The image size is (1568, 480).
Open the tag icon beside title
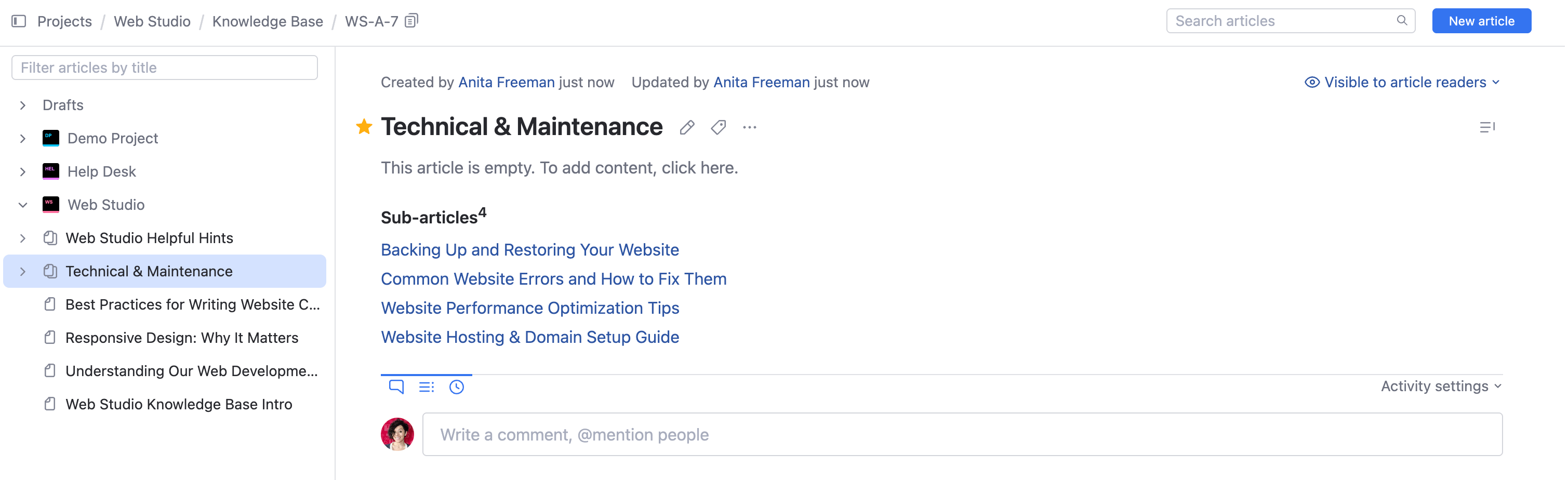tap(718, 127)
